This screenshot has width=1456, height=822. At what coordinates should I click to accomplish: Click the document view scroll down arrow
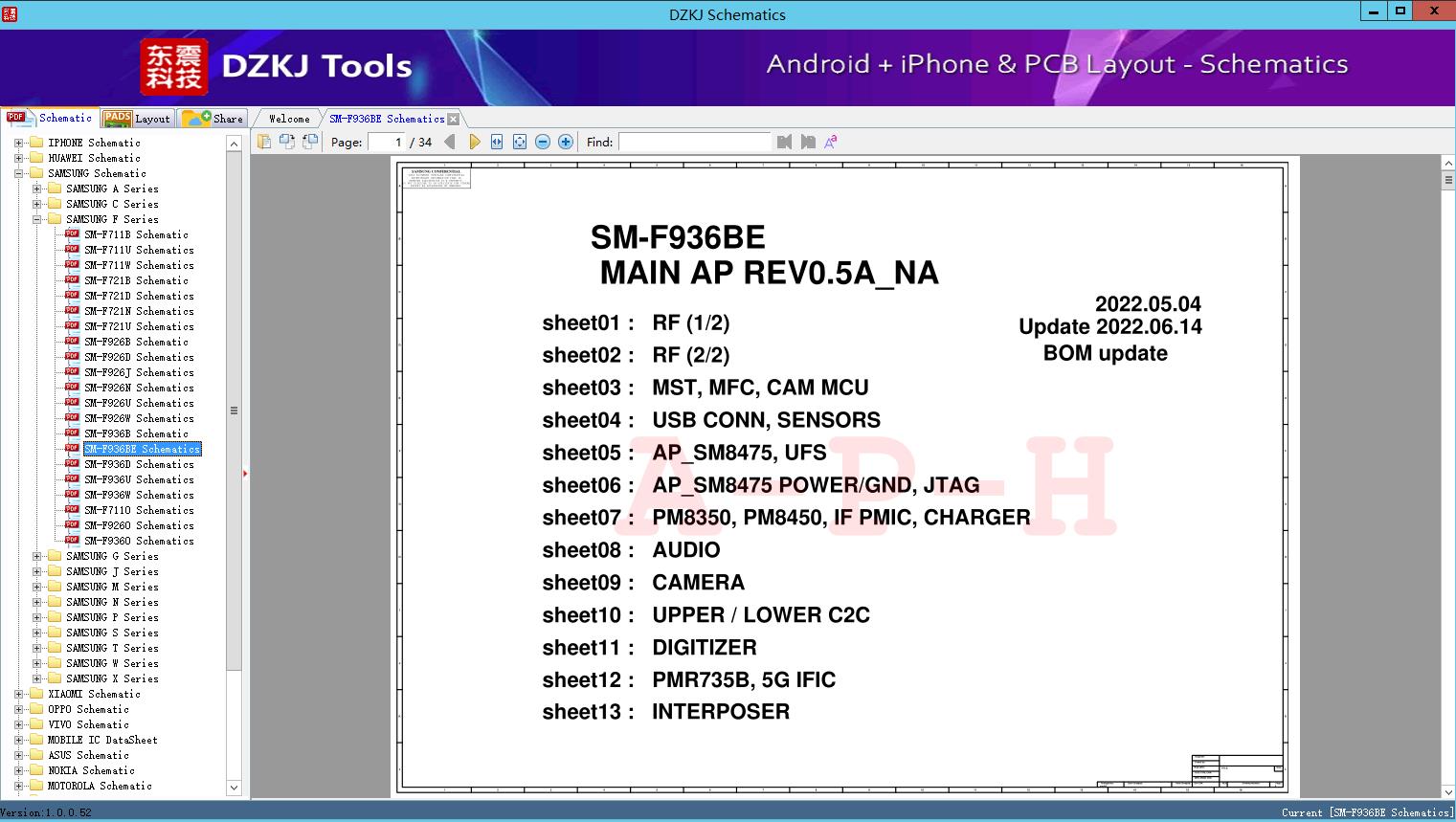1448,791
